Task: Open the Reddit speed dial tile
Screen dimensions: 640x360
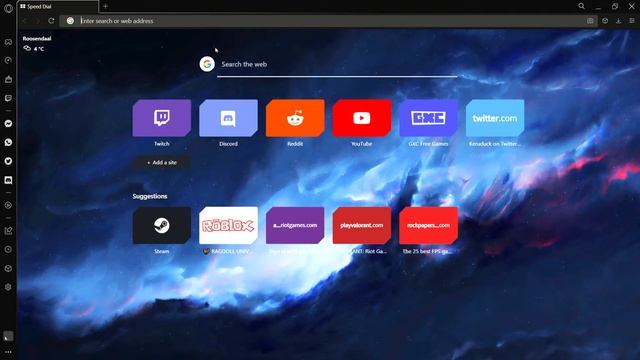Action: pyautogui.click(x=295, y=118)
